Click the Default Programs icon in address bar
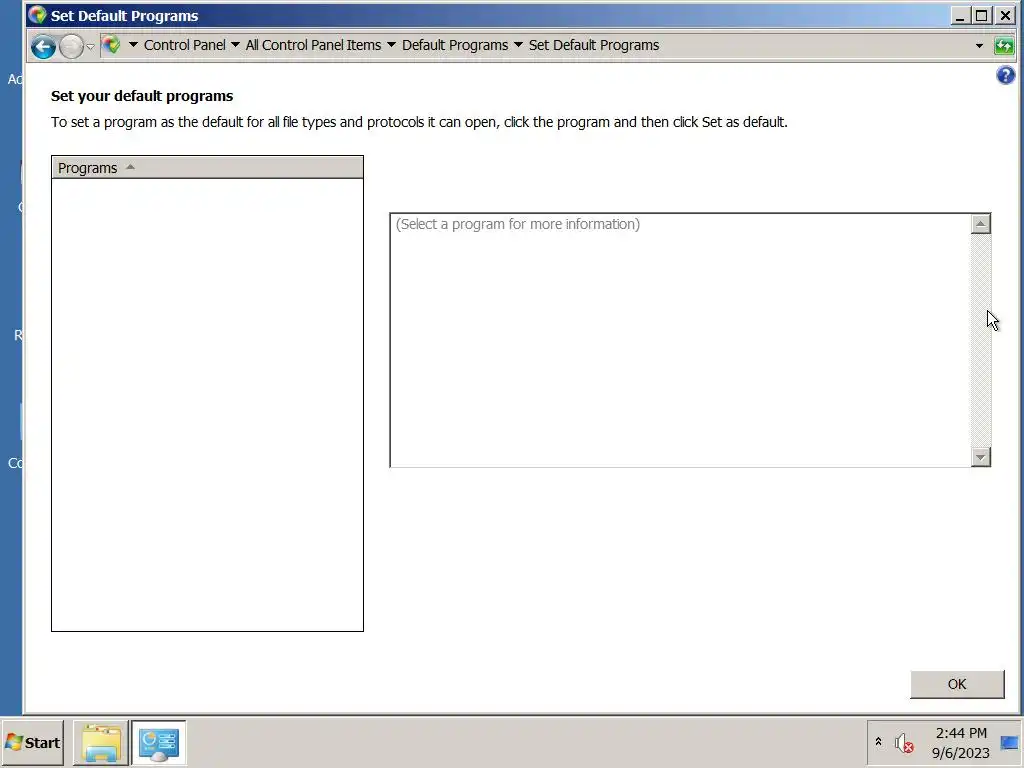This screenshot has height=768, width=1024. [x=112, y=45]
